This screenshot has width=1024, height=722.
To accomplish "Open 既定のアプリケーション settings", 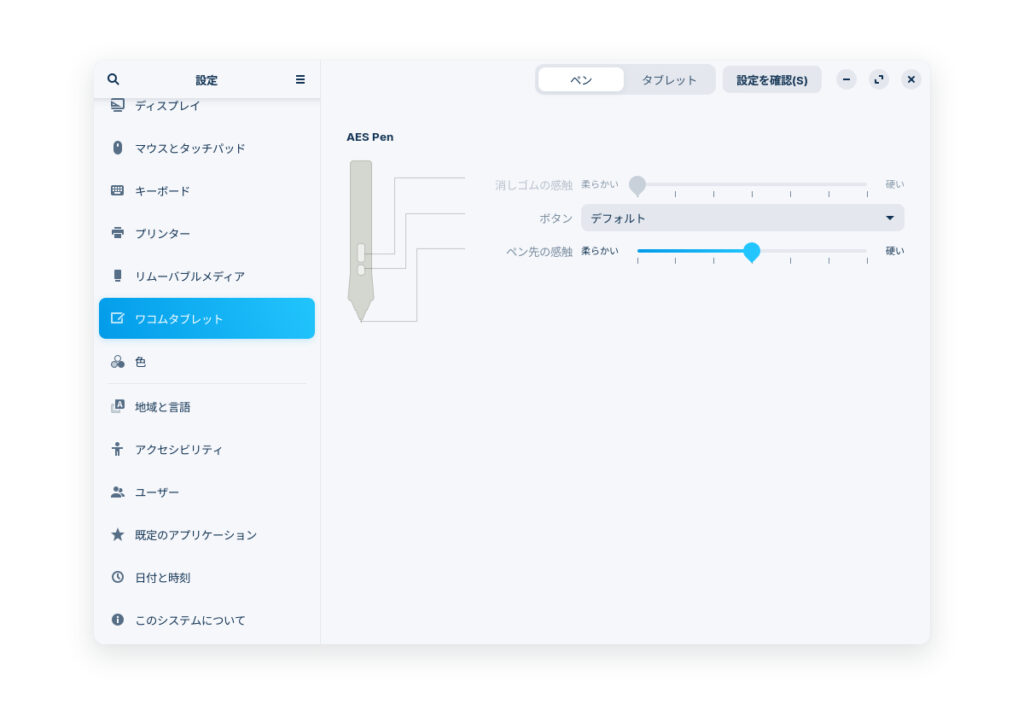I will pyautogui.click(x=206, y=535).
